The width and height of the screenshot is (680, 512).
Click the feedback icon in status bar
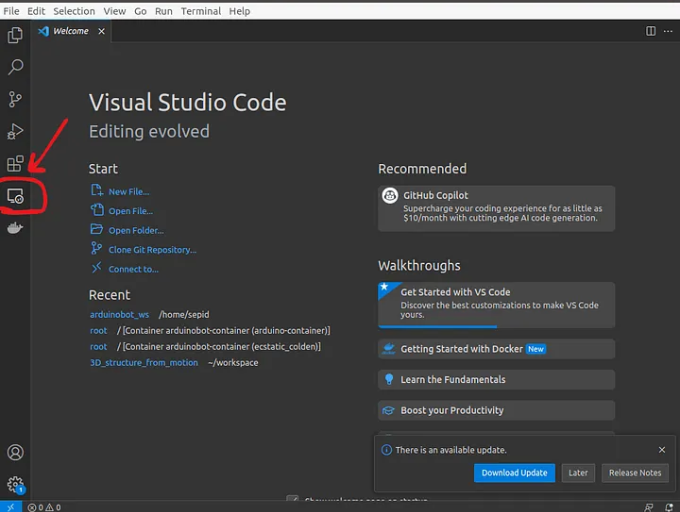(x=649, y=507)
